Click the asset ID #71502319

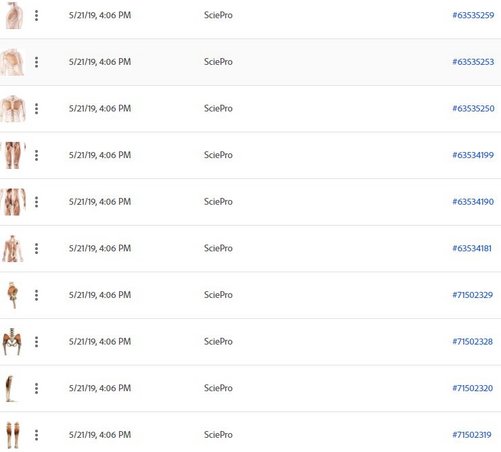click(x=472, y=435)
